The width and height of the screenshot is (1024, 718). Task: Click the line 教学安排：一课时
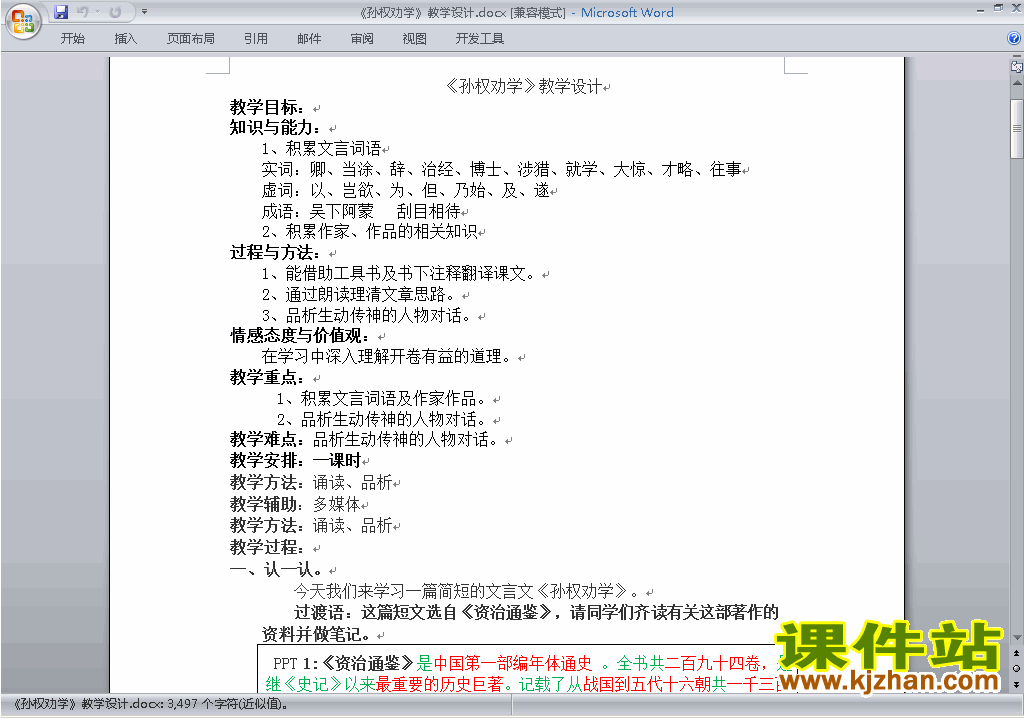(296, 461)
